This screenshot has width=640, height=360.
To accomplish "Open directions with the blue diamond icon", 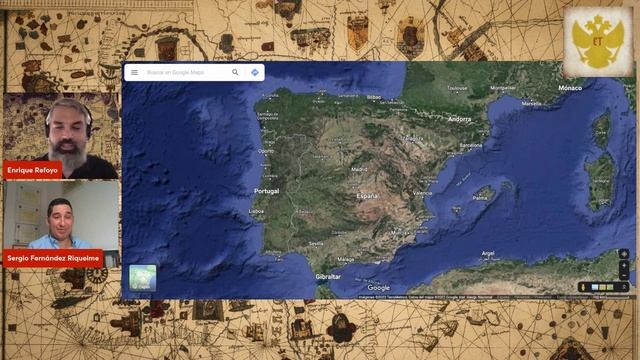I will pyautogui.click(x=255, y=72).
